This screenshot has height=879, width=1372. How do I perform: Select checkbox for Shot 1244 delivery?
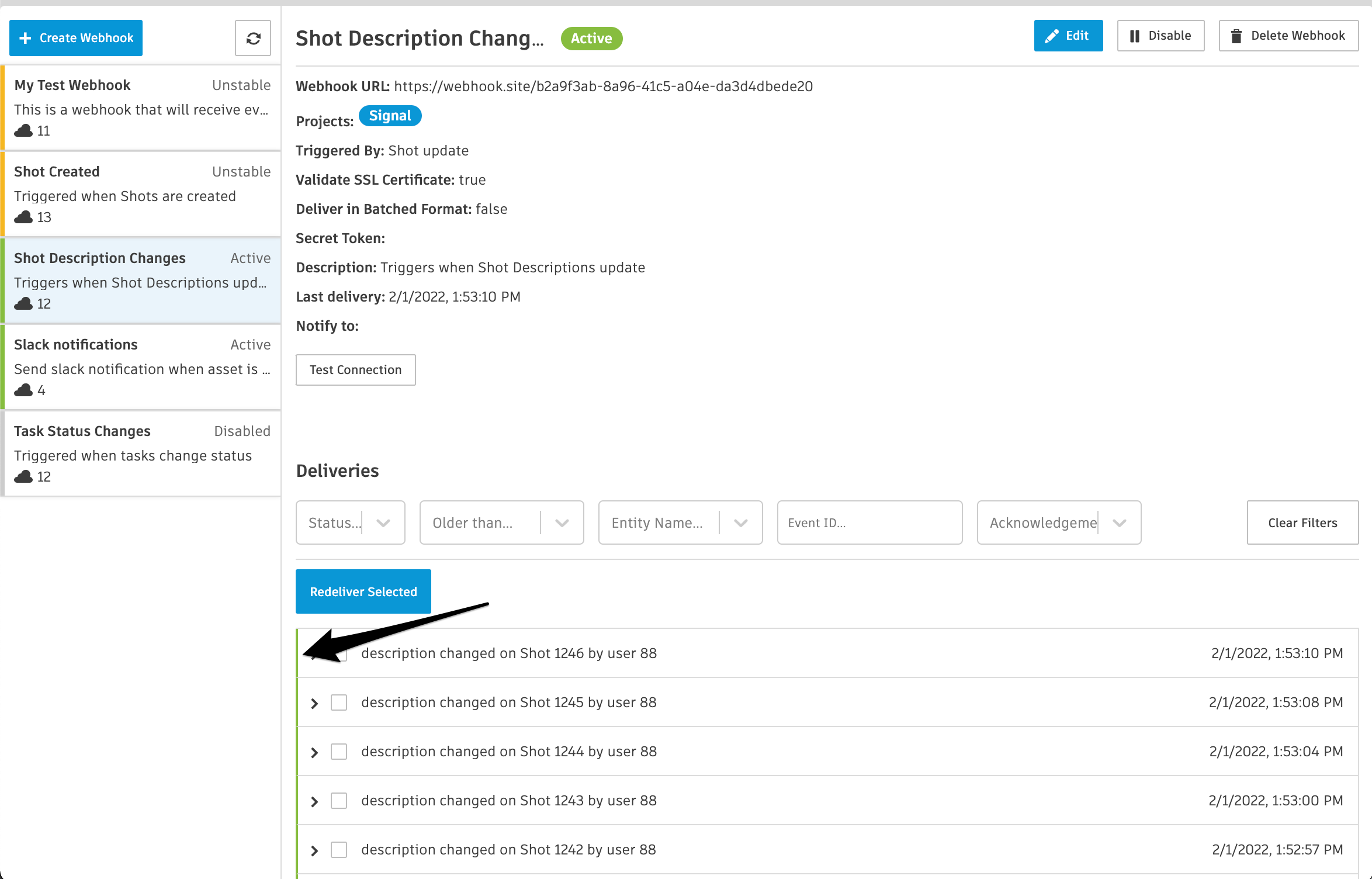coord(339,752)
